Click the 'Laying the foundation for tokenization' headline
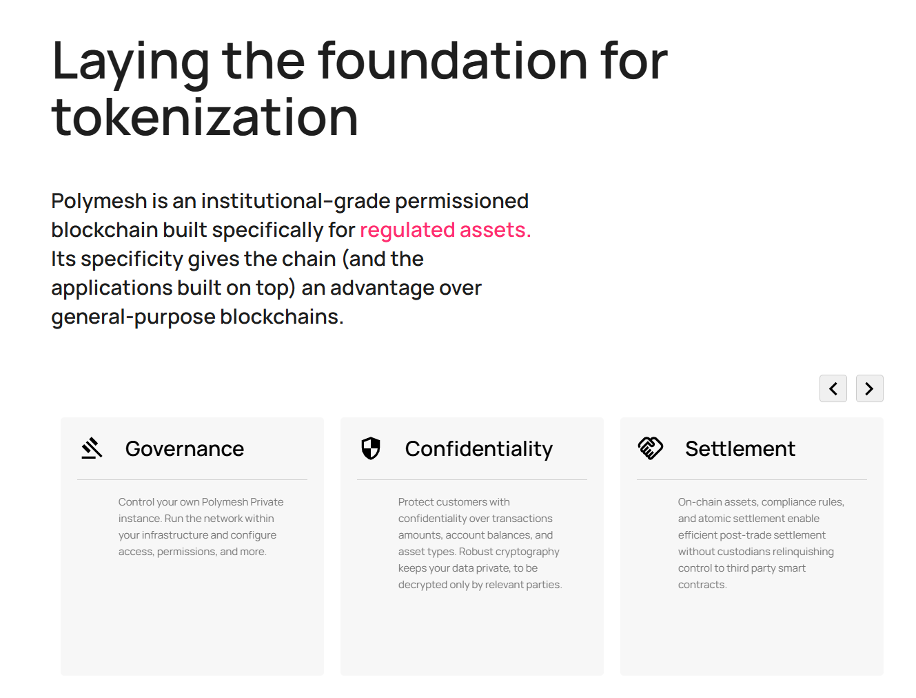 click(x=359, y=88)
